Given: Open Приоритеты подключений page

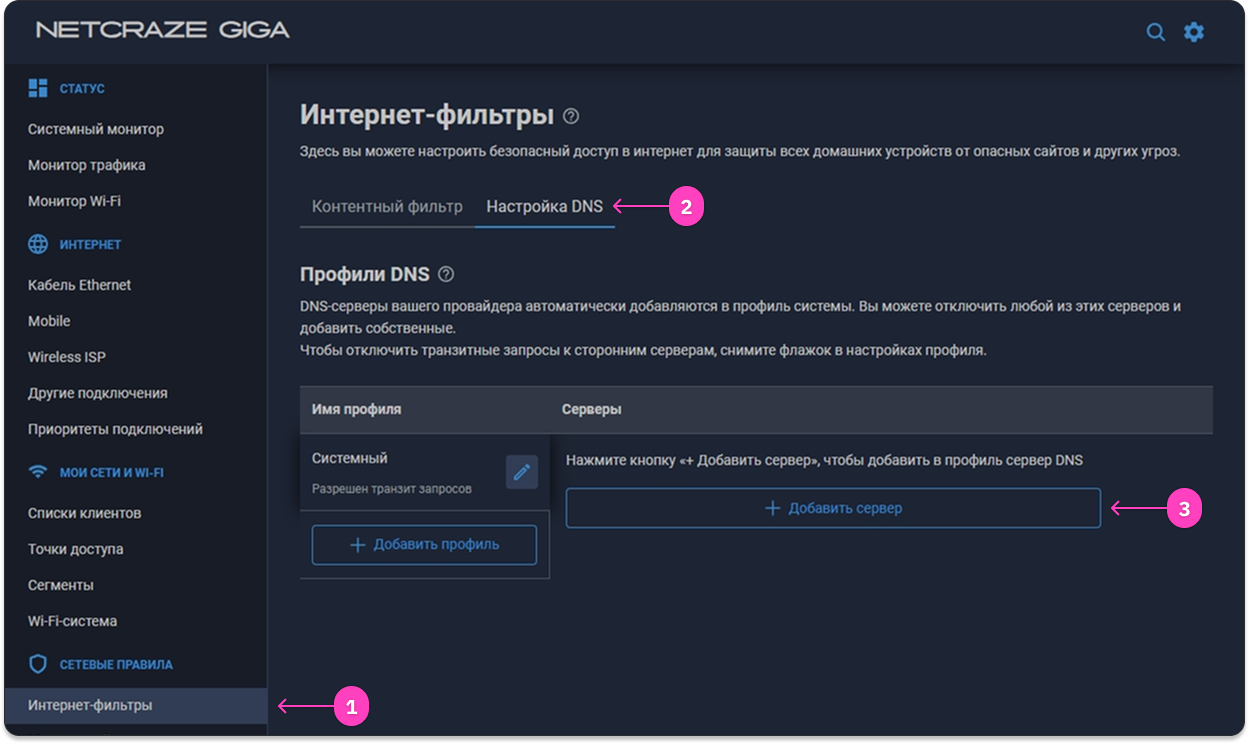Looking at the screenshot, I should [x=115, y=429].
